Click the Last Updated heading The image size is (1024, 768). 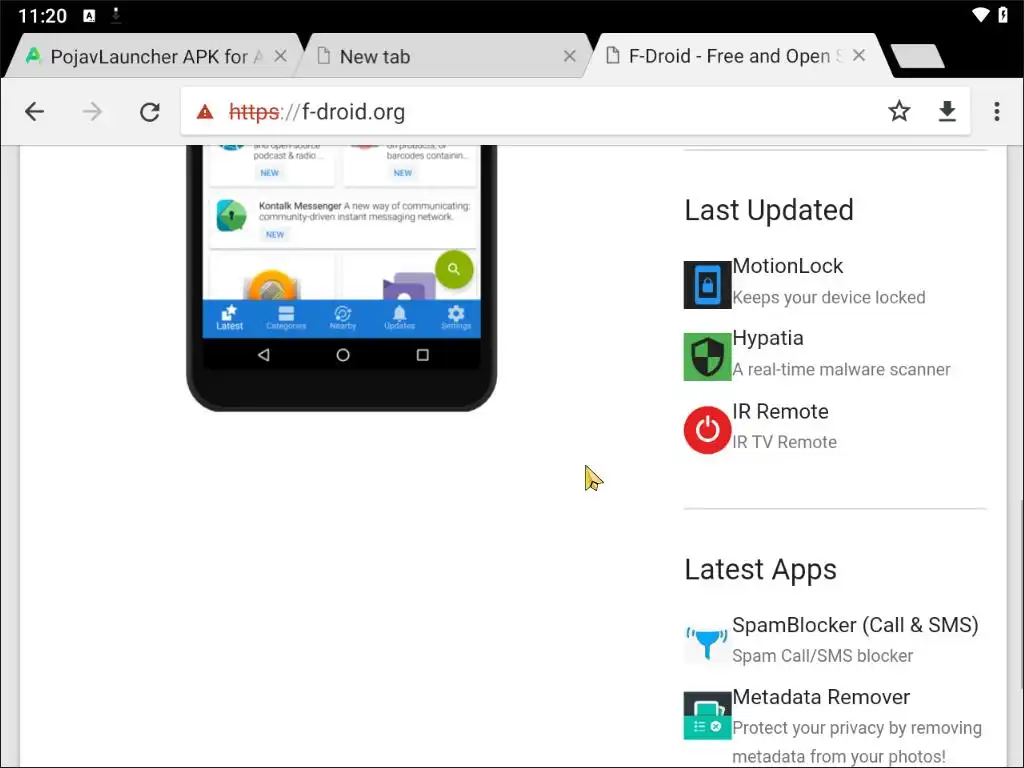[x=769, y=210]
